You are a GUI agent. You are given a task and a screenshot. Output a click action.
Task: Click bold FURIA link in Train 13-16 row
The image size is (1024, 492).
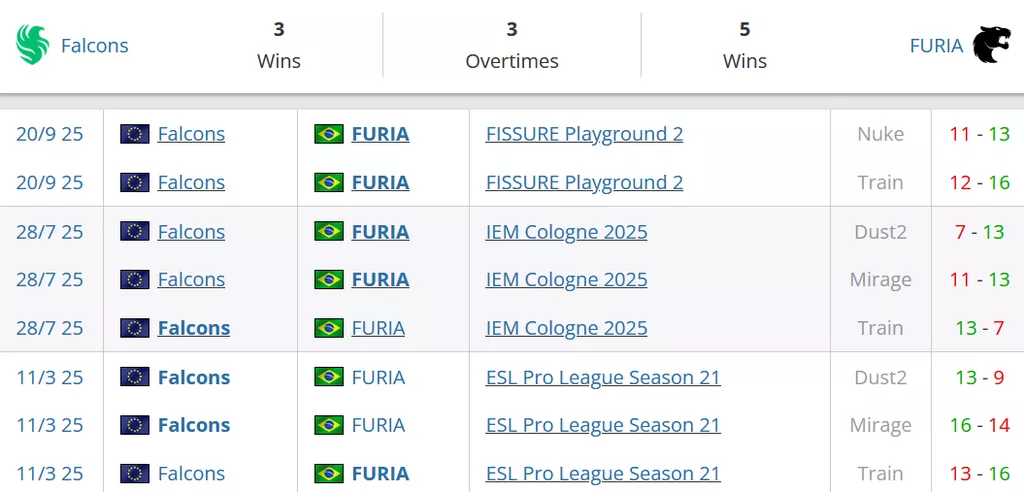click(380, 473)
